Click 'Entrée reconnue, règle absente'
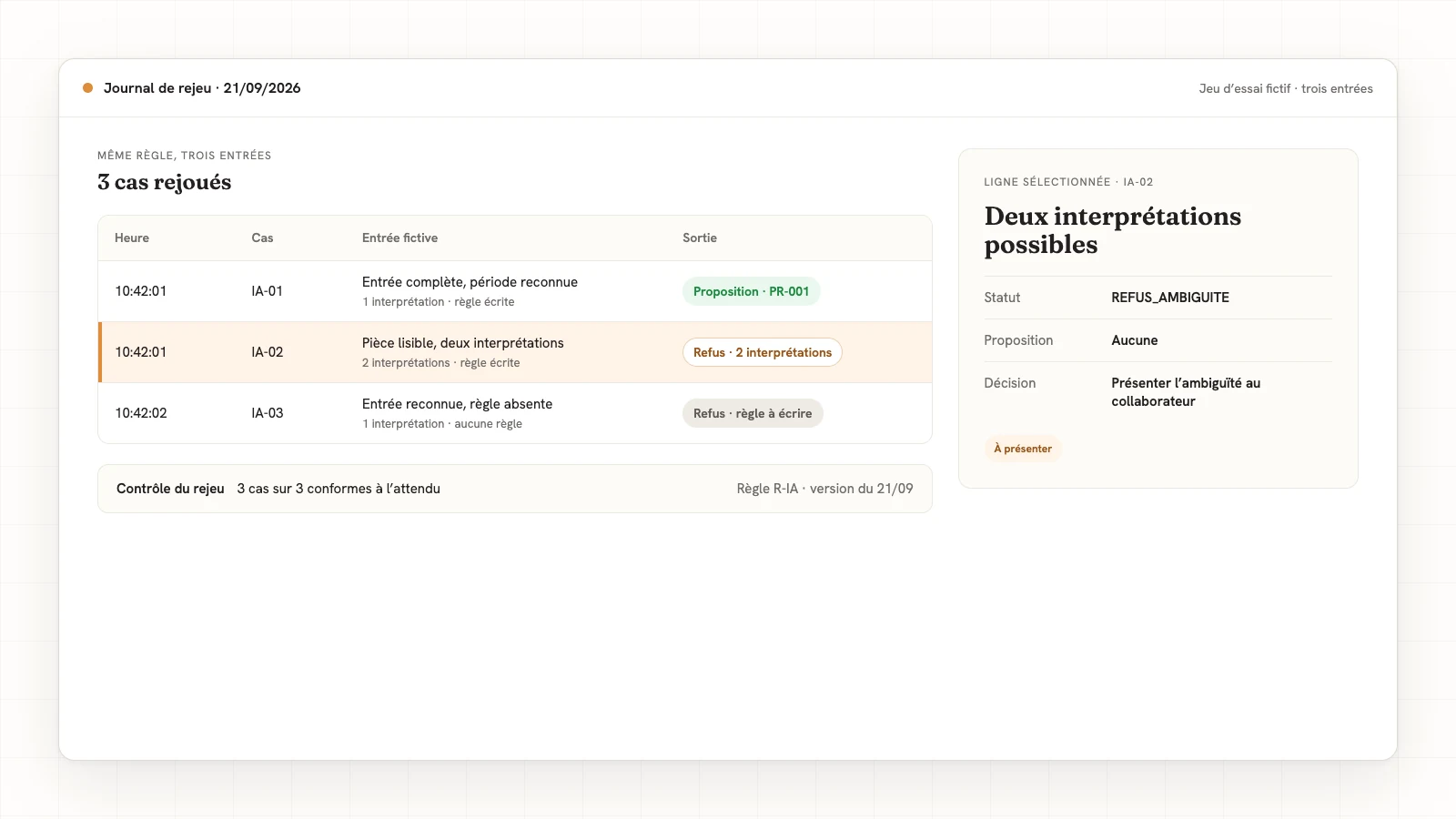 pos(457,404)
